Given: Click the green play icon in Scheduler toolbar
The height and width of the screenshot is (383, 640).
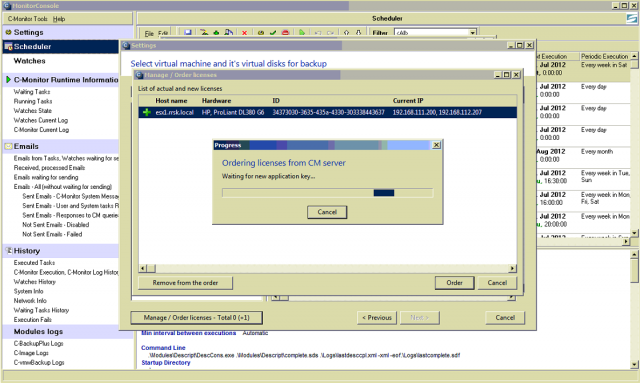Looking at the screenshot, I should pos(302,33).
